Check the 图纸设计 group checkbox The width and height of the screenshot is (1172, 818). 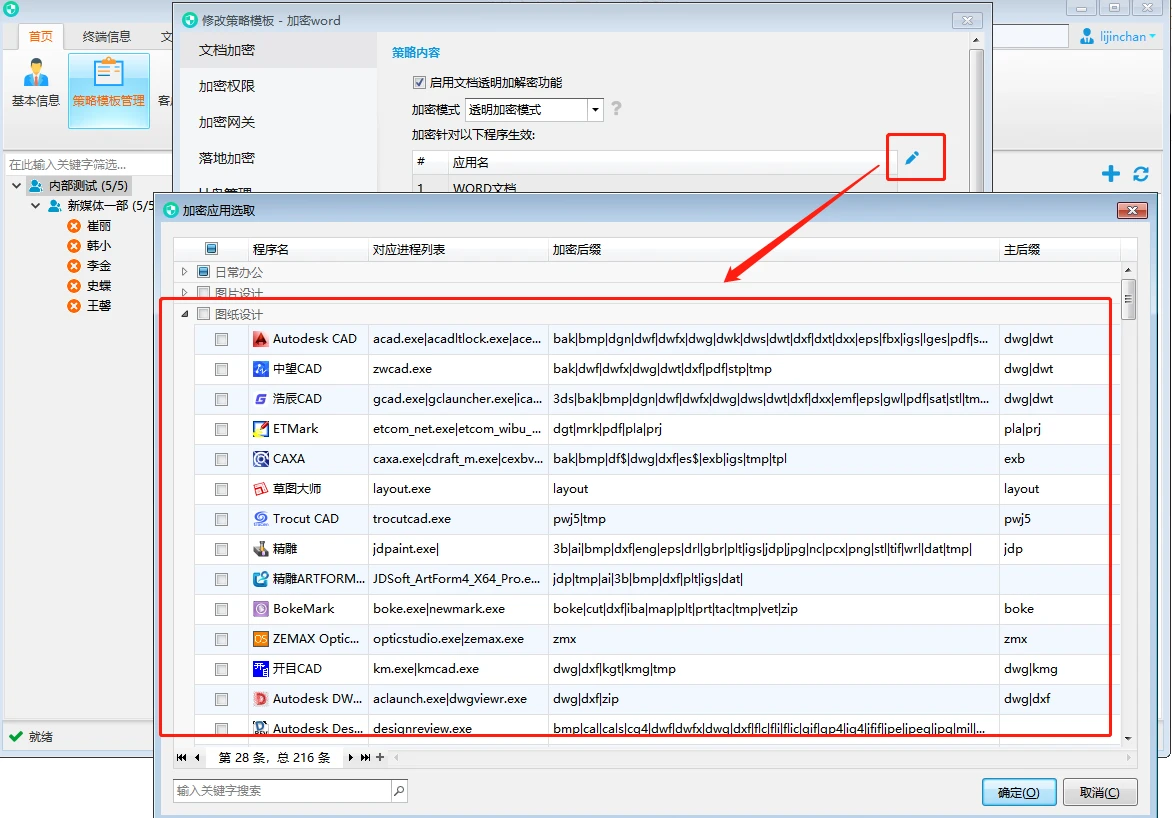pos(203,314)
